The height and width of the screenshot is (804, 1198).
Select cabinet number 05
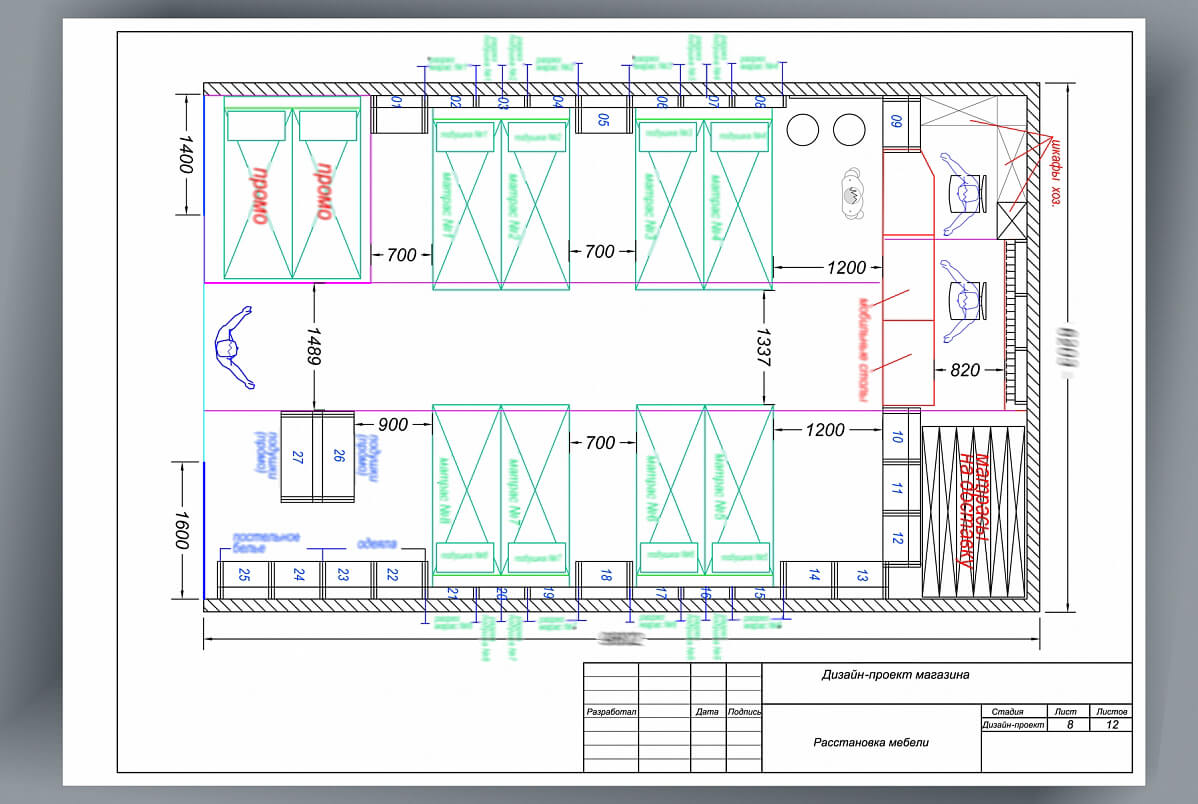(604, 120)
